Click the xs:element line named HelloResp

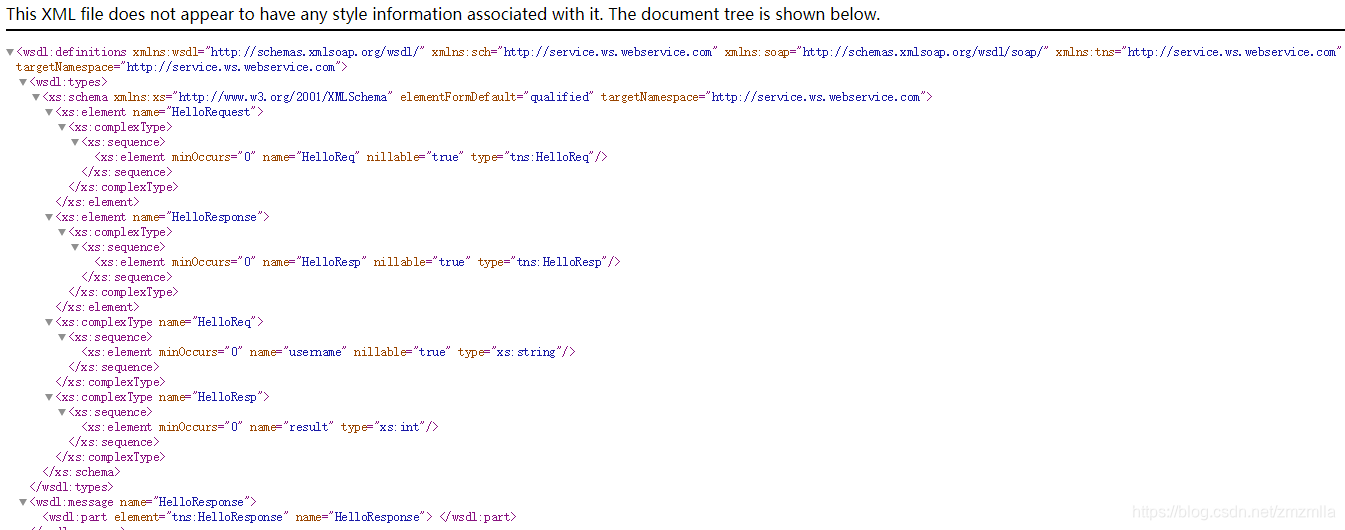pos(358,262)
